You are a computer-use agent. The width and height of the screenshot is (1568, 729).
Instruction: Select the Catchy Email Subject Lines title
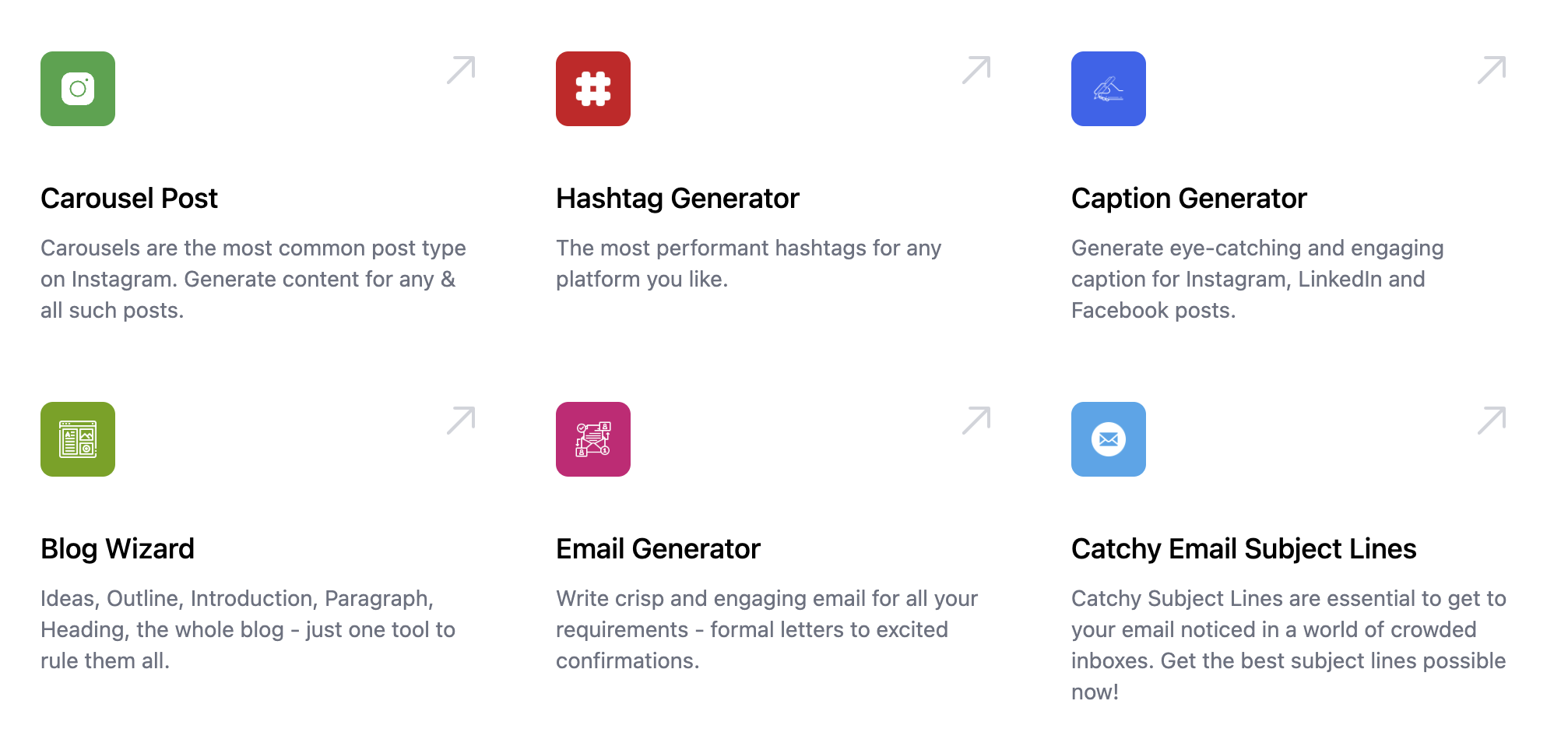click(1243, 549)
